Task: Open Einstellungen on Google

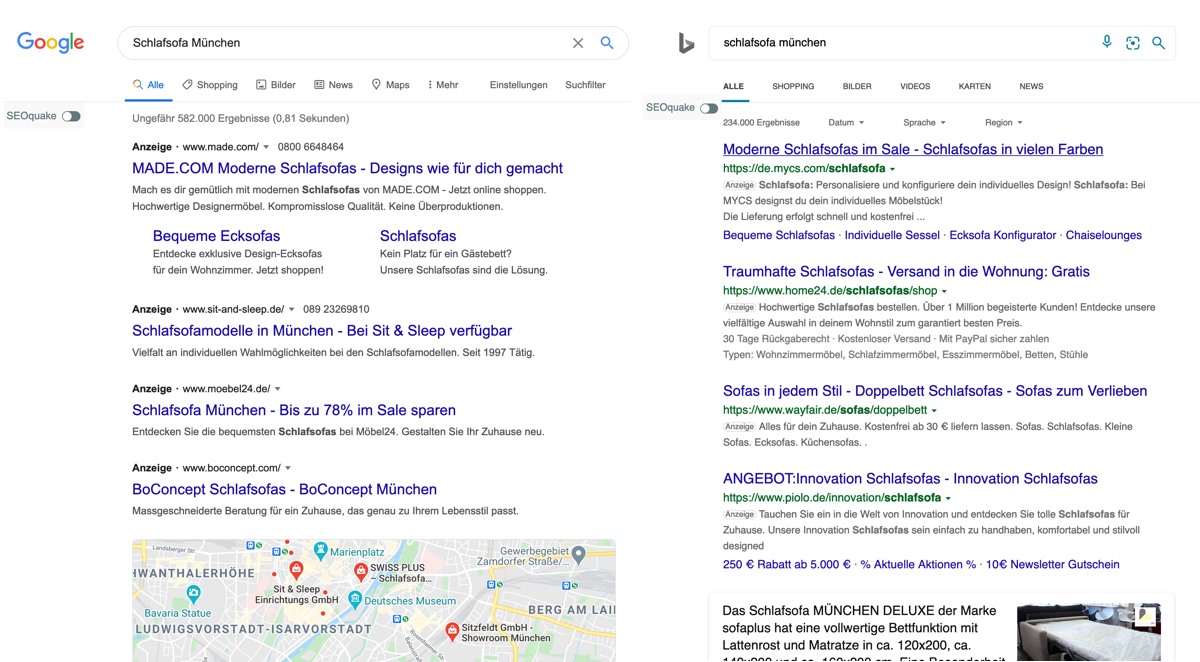Action: click(x=519, y=85)
